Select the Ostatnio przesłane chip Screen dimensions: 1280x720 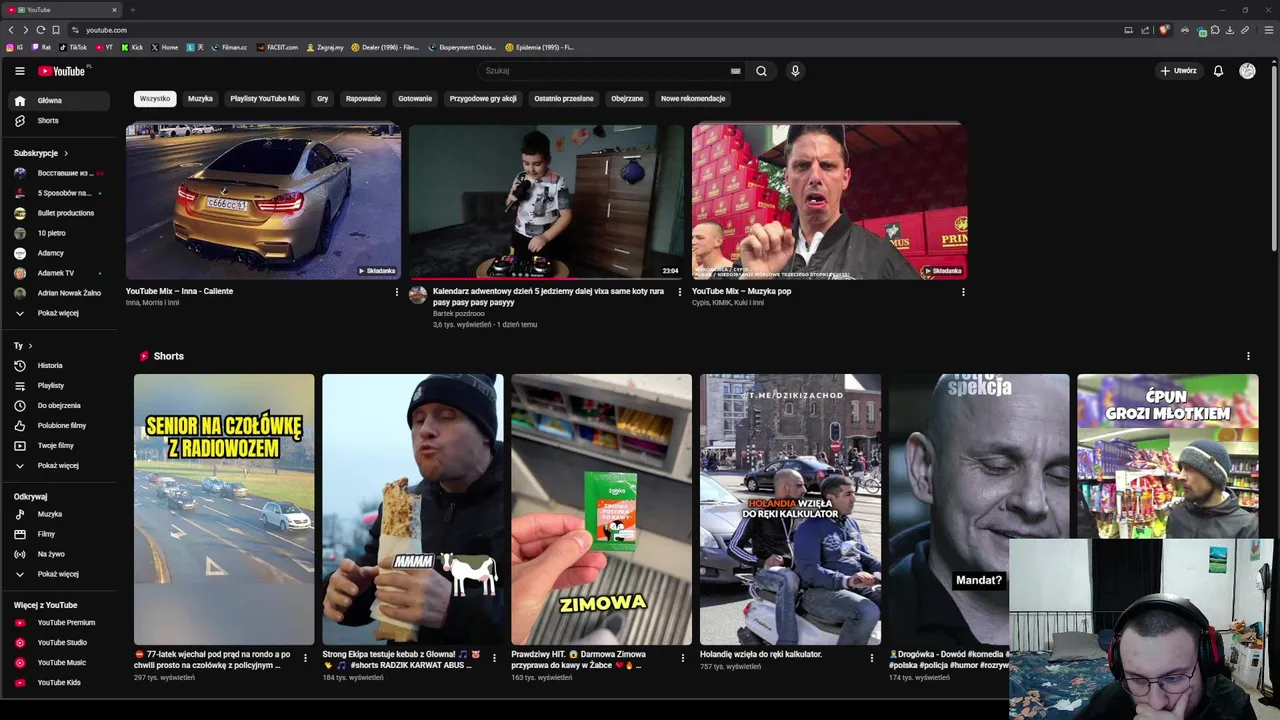coord(564,98)
